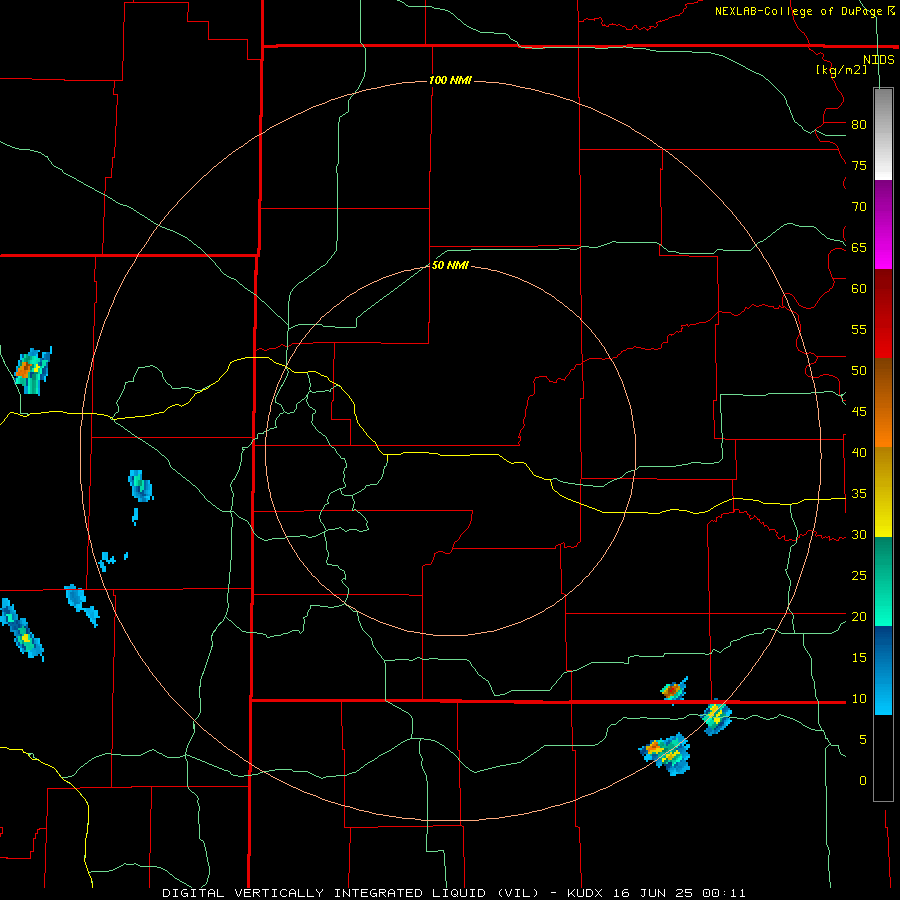Pick the gray-white top segment of the color bar
Screen dimensions: 900x900
tap(883, 134)
